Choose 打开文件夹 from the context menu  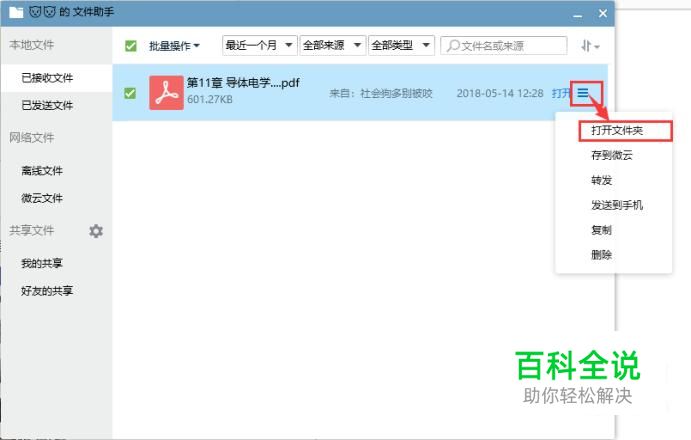[x=617, y=131]
